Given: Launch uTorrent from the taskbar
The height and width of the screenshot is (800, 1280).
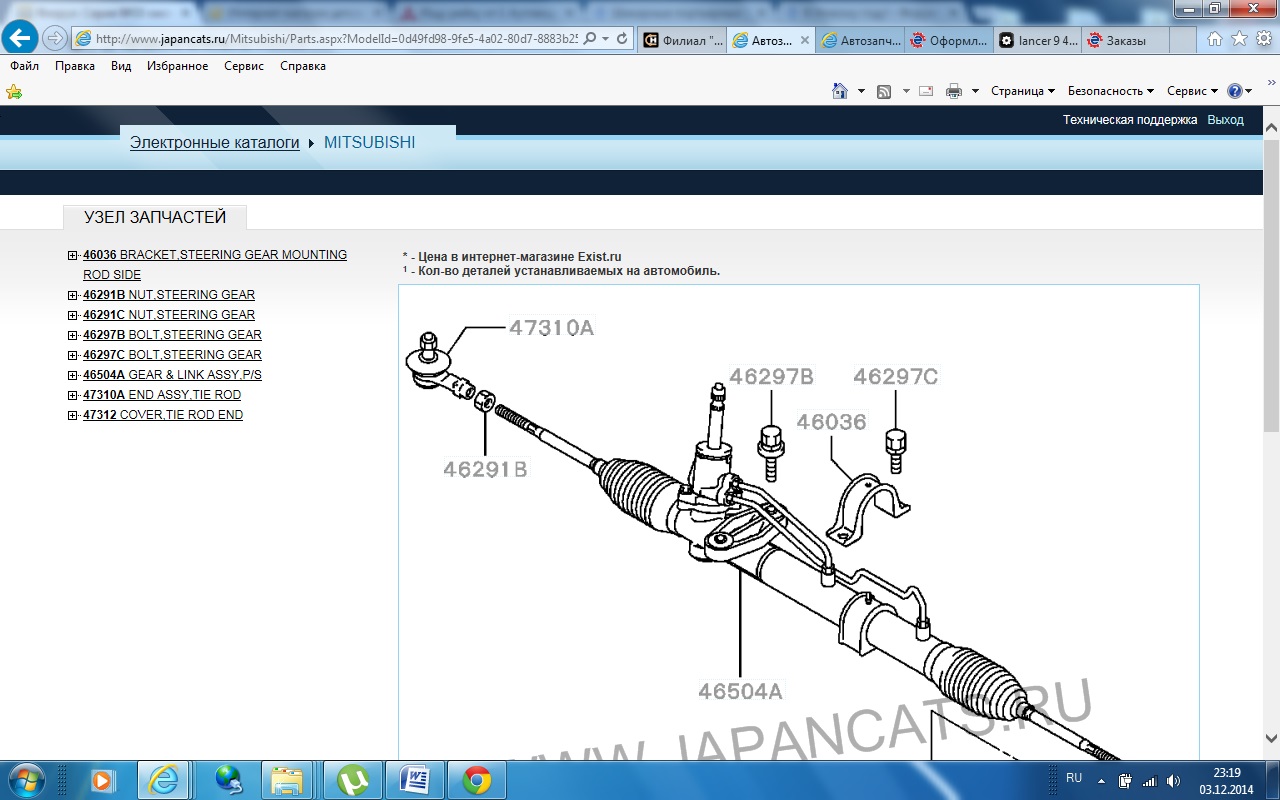Looking at the screenshot, I should [352, 779].
